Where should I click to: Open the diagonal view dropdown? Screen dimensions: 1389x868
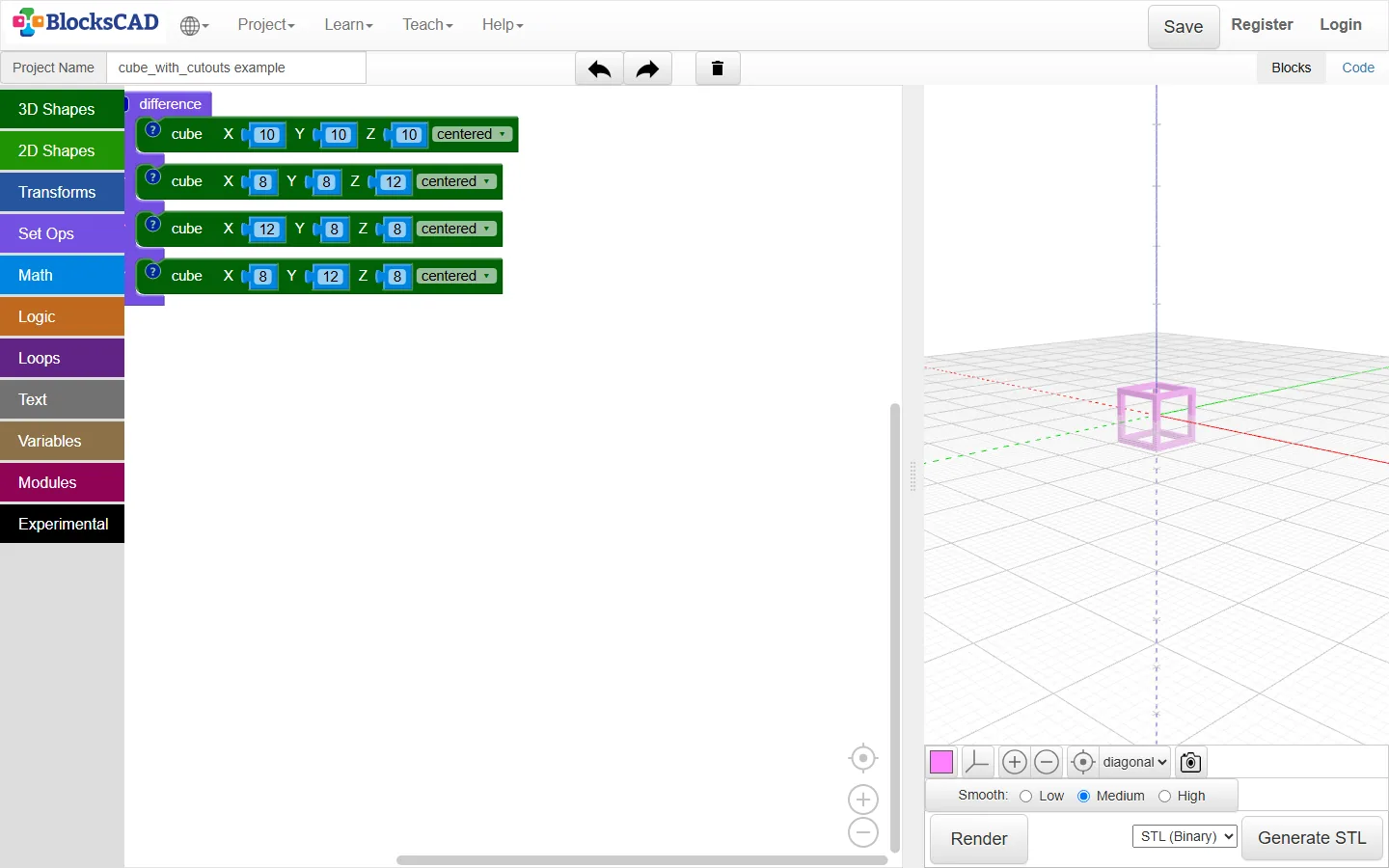[1135, 762]
